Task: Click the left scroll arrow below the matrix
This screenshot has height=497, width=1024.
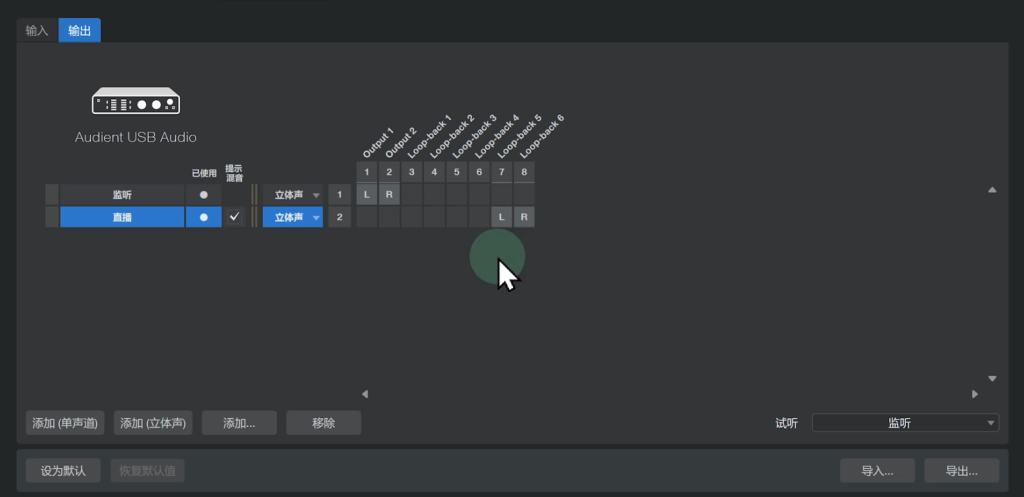Action: (365, 394)
